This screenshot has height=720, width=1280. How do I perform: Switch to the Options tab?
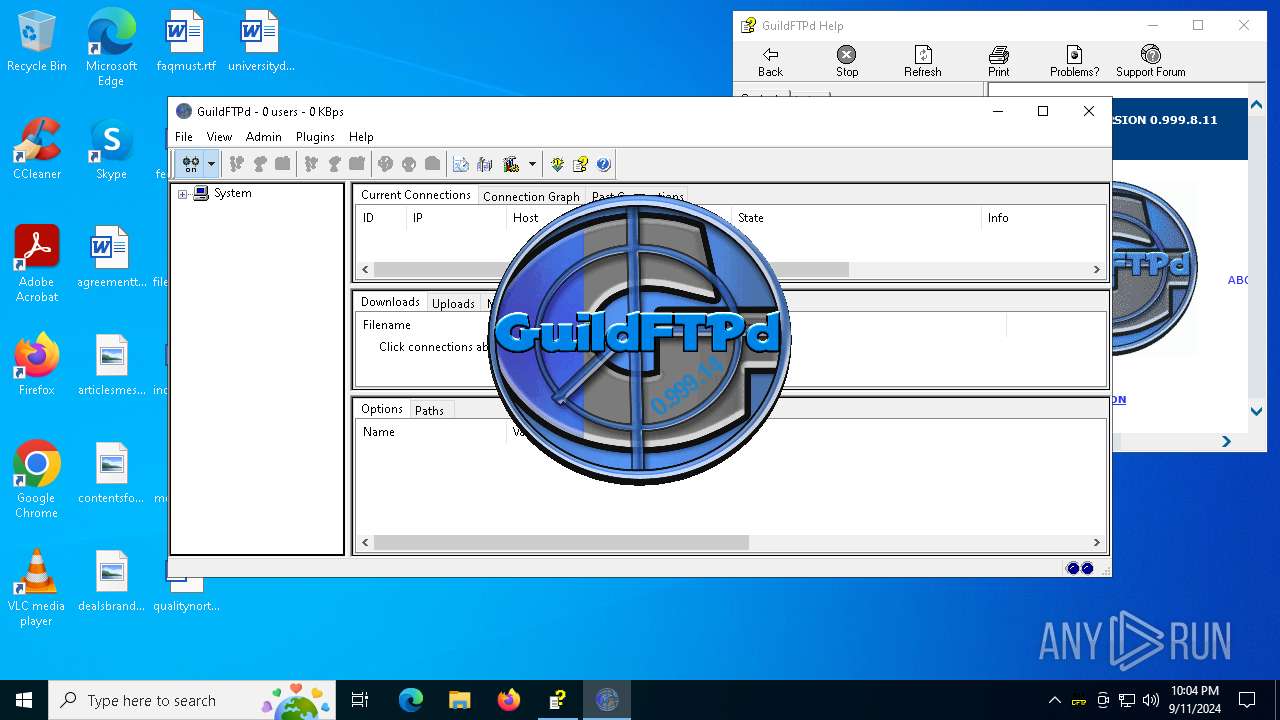pyautogui.click(x=381, y=409)
